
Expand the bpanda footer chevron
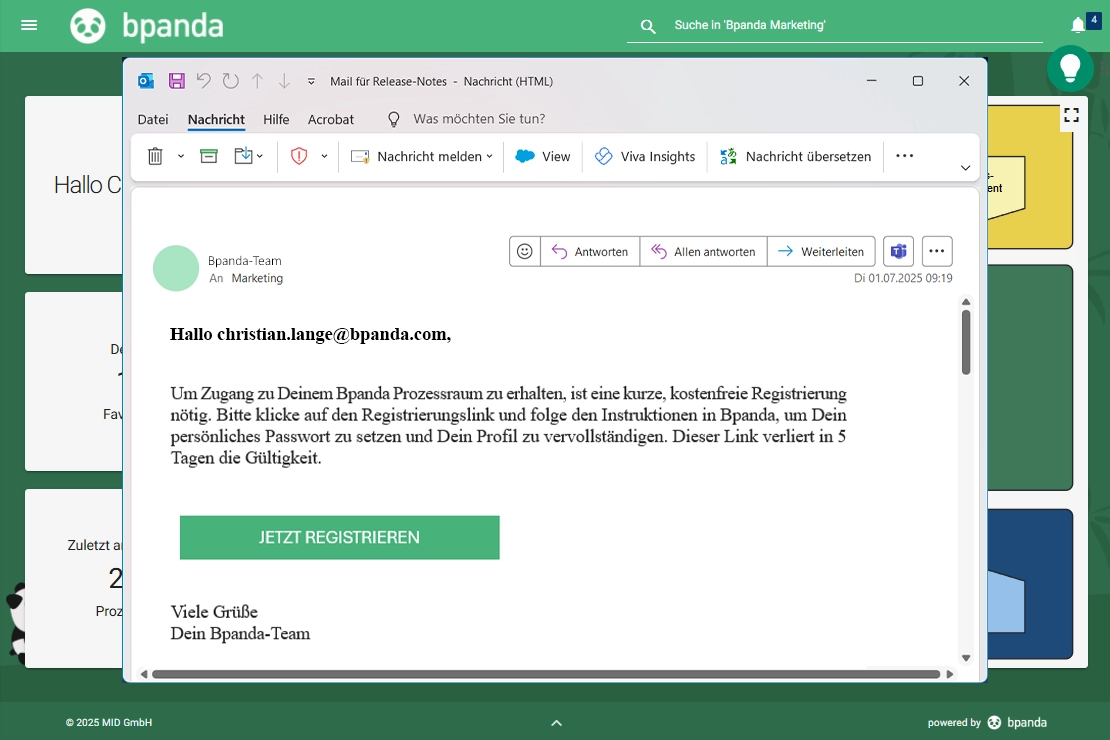pyautogui.click(x=556, y=723)
